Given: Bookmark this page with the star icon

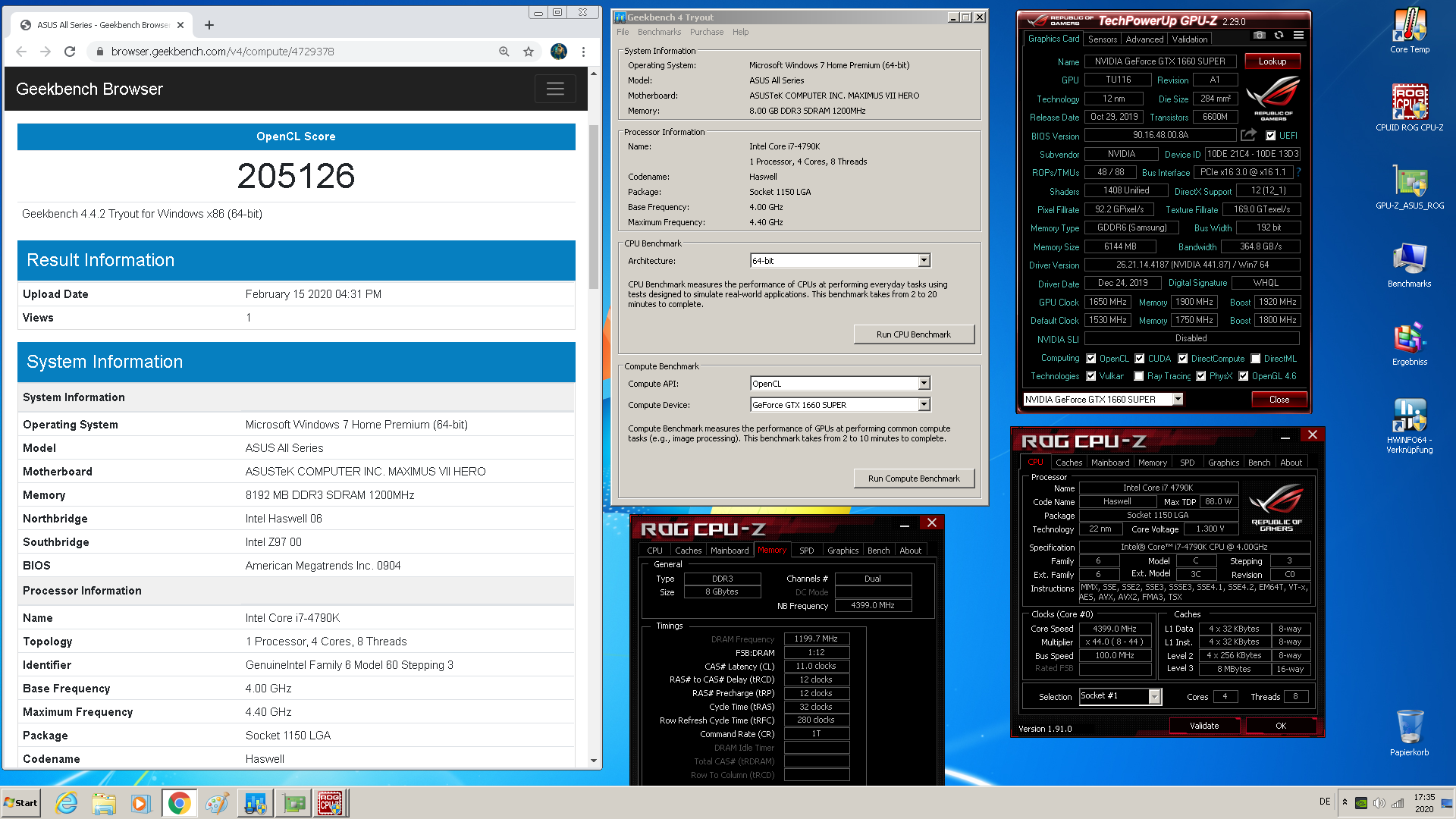Looking at the screenshot, I should [529, 52].
